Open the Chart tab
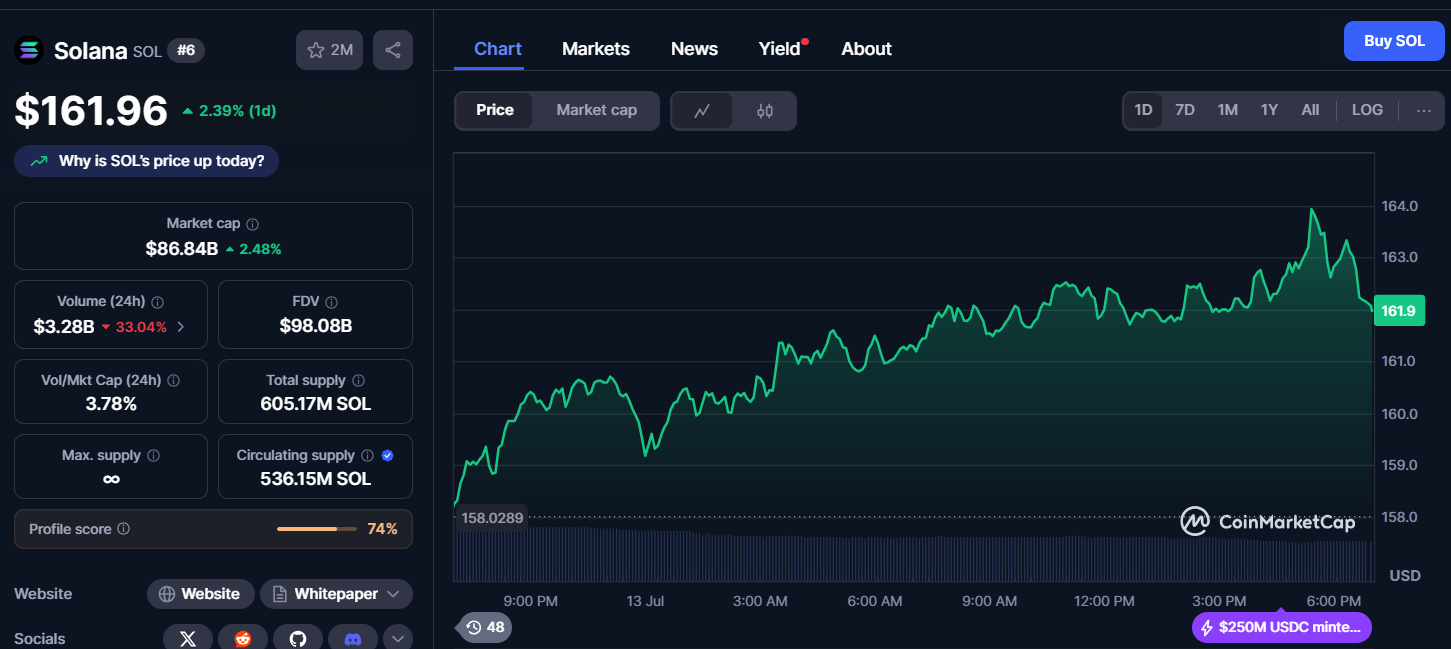The image size is (1451, 649). pyautogui.click(x=498, y=49)
